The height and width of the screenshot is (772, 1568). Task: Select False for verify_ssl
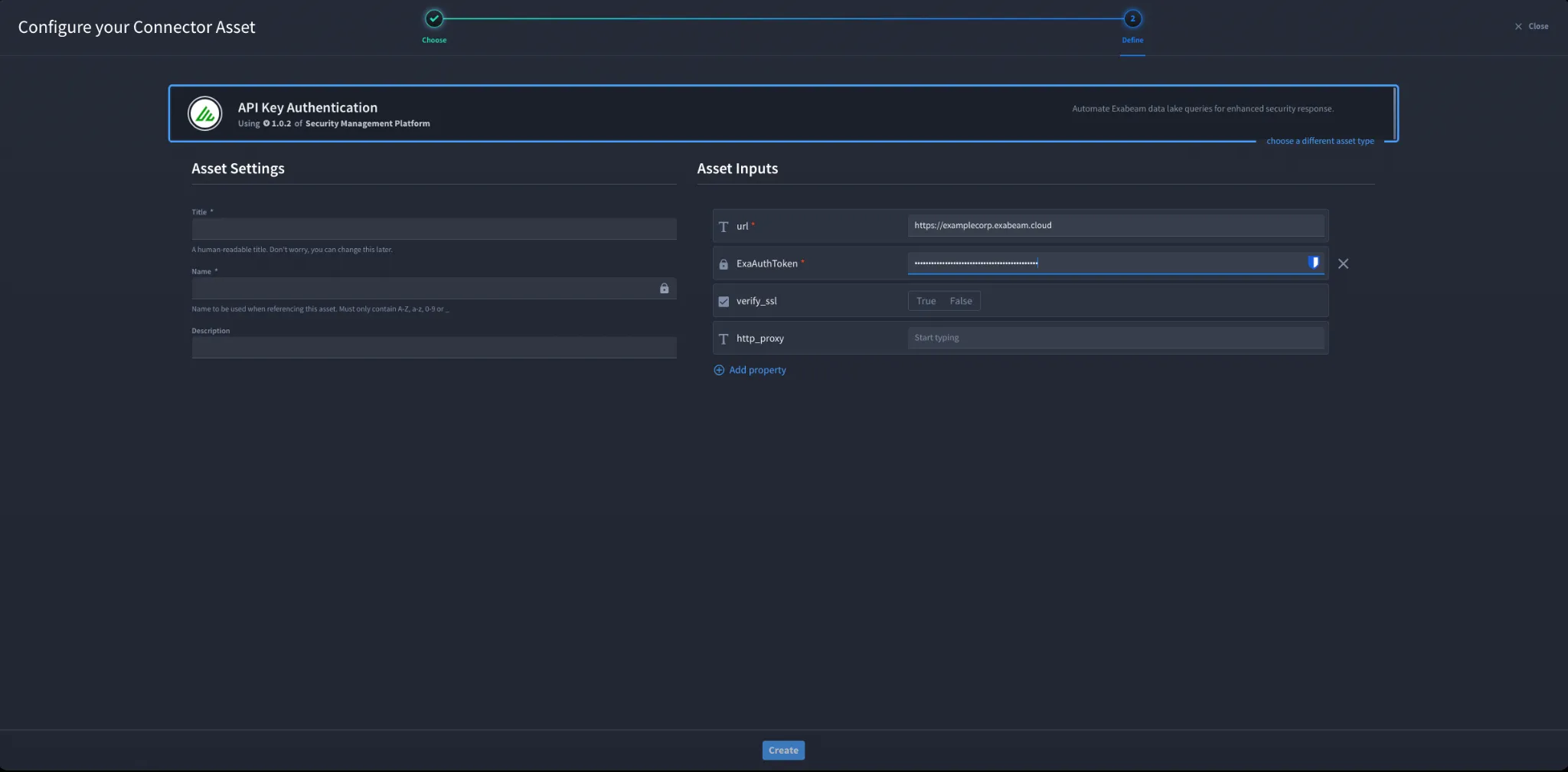tap(961, 301)
